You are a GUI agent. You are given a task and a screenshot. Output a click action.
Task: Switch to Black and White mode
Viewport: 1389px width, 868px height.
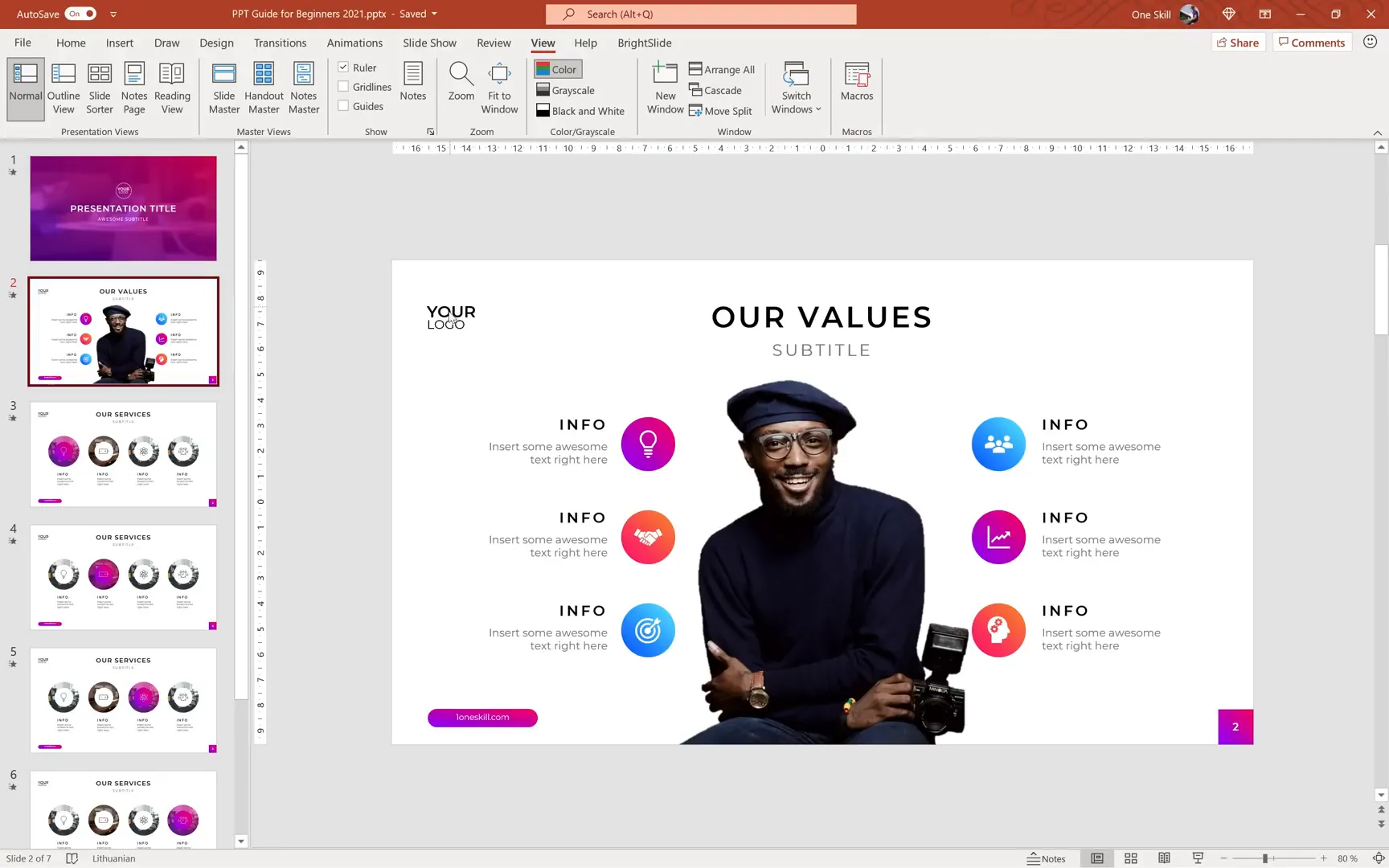[580, 111]
